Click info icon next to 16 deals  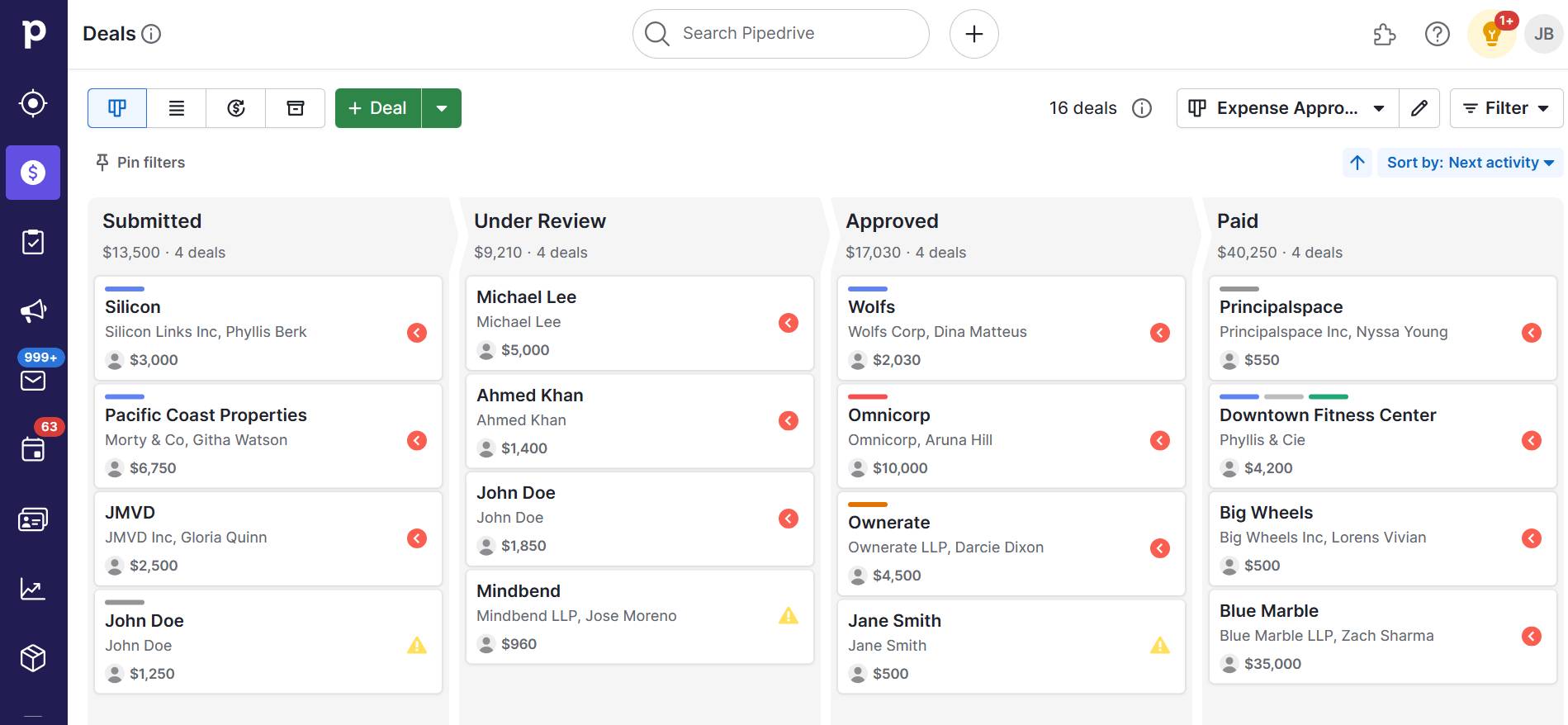pos(1142,108)
